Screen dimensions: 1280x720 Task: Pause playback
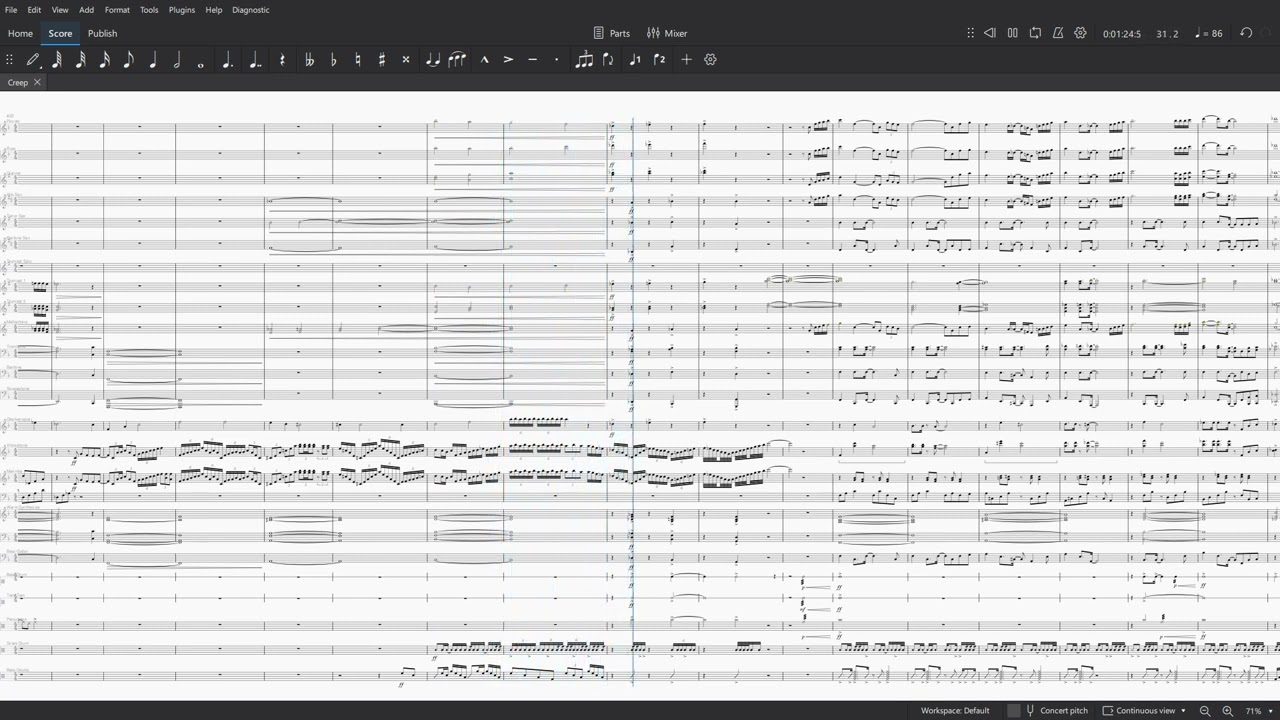pos(1012,33)
